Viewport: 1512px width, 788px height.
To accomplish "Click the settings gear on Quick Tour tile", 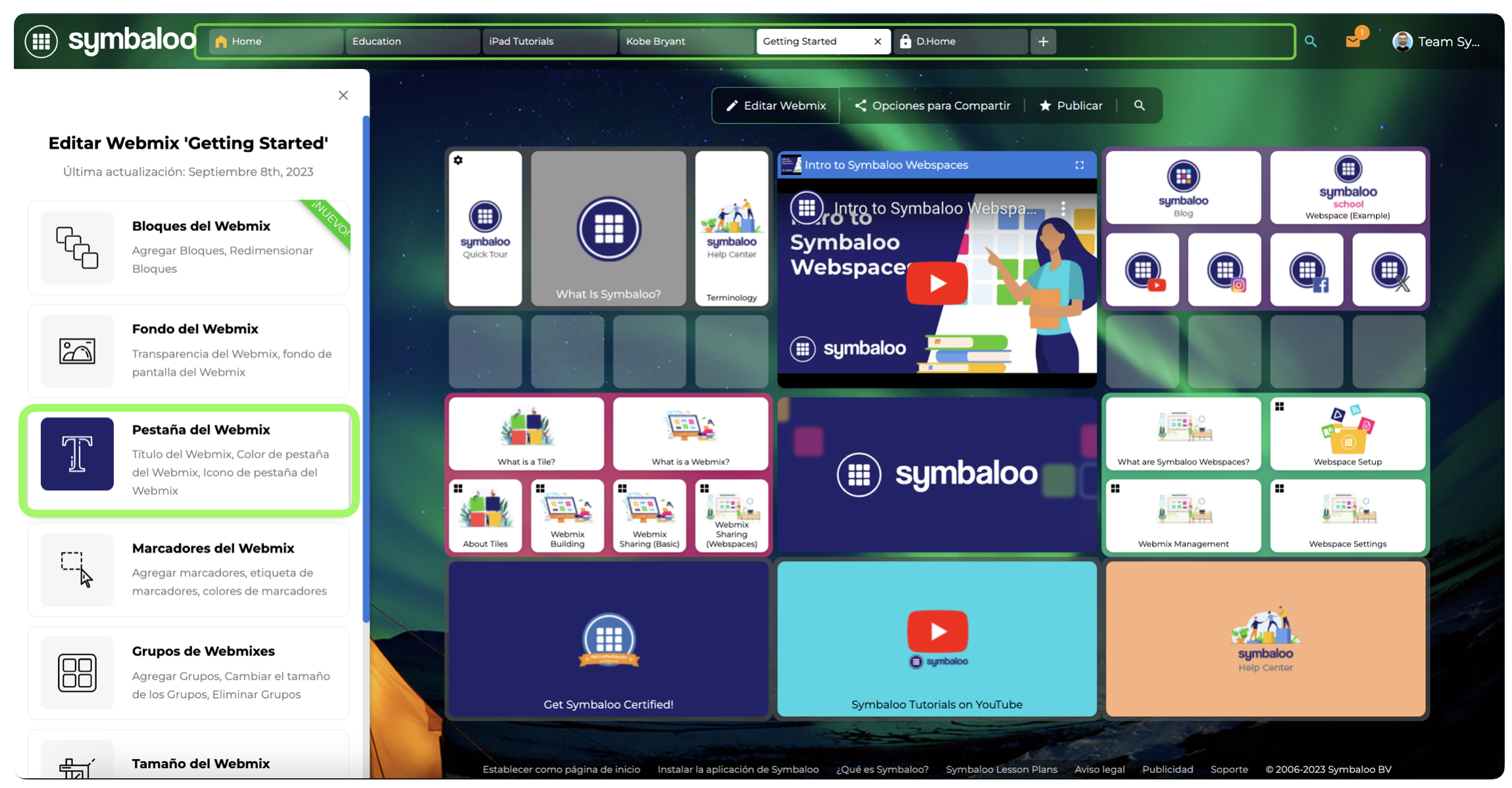I will tap(459, 160).
